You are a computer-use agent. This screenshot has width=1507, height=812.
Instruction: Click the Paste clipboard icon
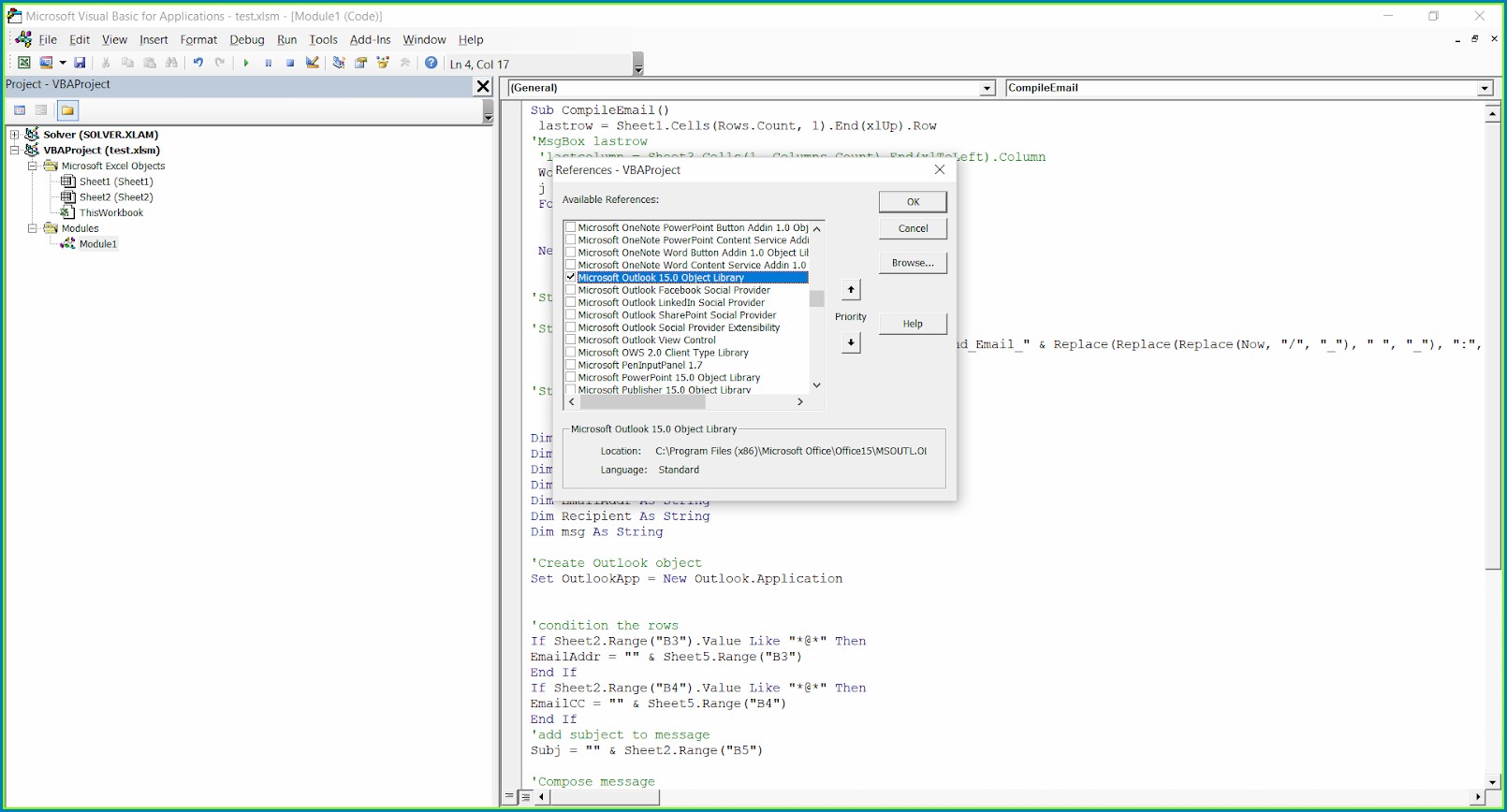150,63
